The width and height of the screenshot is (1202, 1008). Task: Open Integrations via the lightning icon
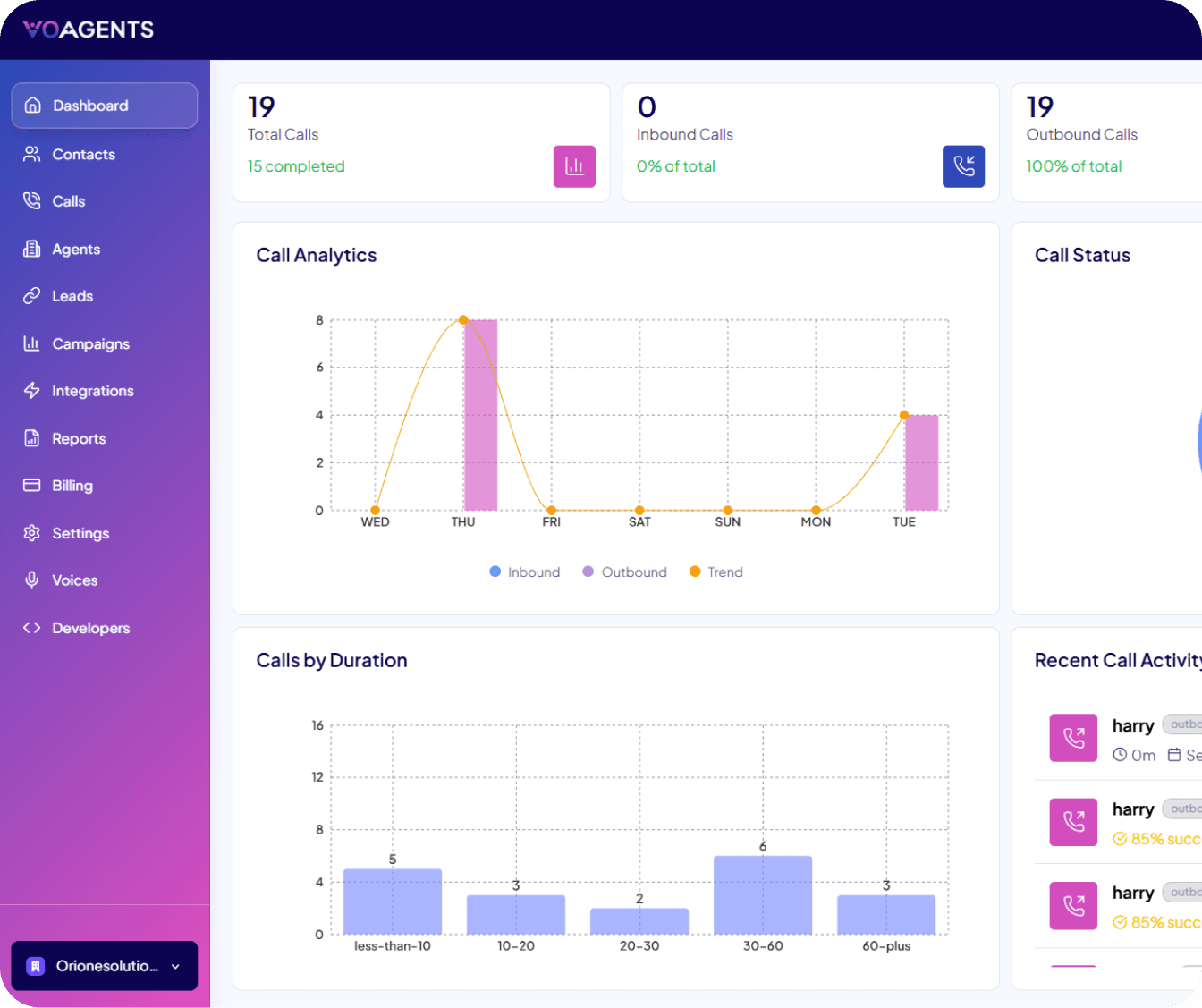click(33, 391)
